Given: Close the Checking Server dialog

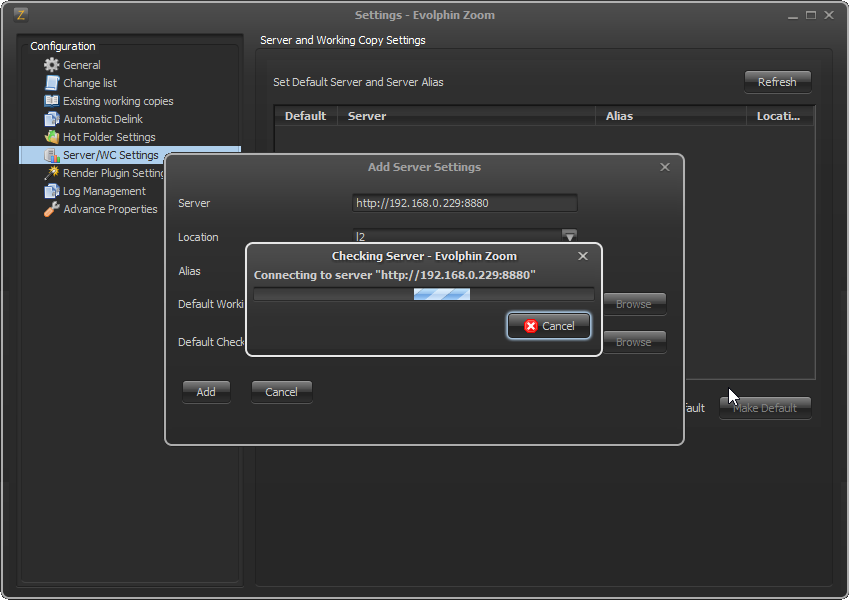Looking at the screenshot, I should [583, 256].
